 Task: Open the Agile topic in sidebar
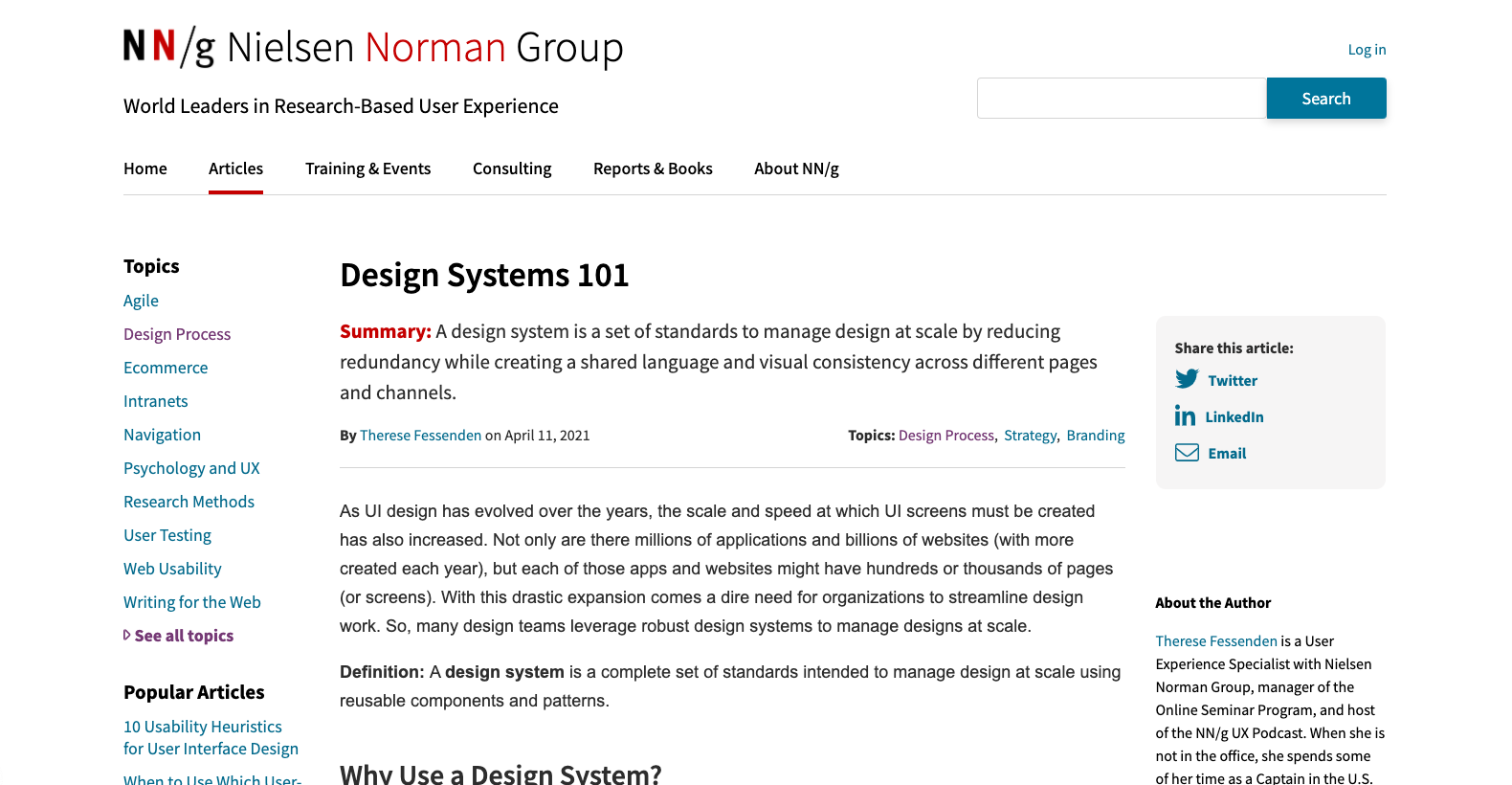(141, 301)
